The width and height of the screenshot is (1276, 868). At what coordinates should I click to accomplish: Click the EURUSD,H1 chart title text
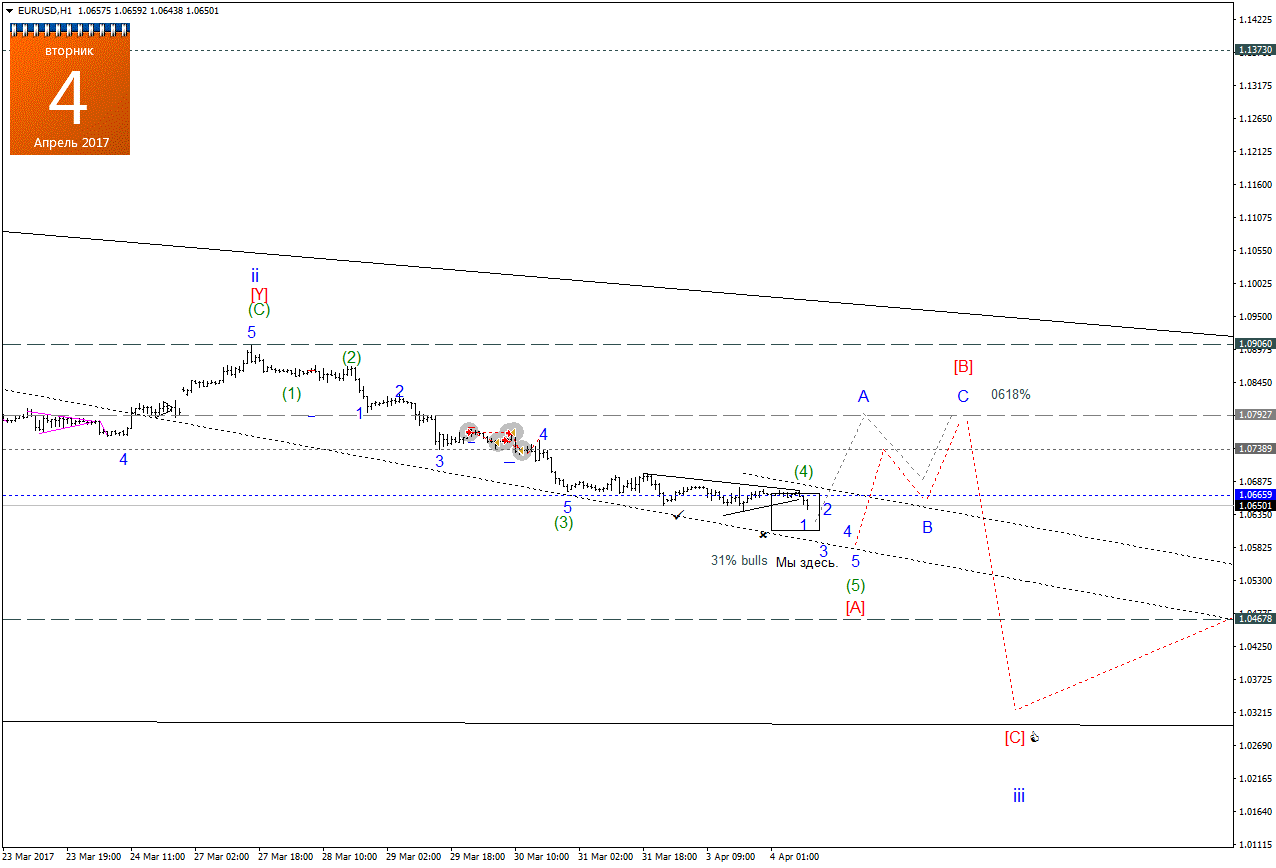[x=45, y=10]
